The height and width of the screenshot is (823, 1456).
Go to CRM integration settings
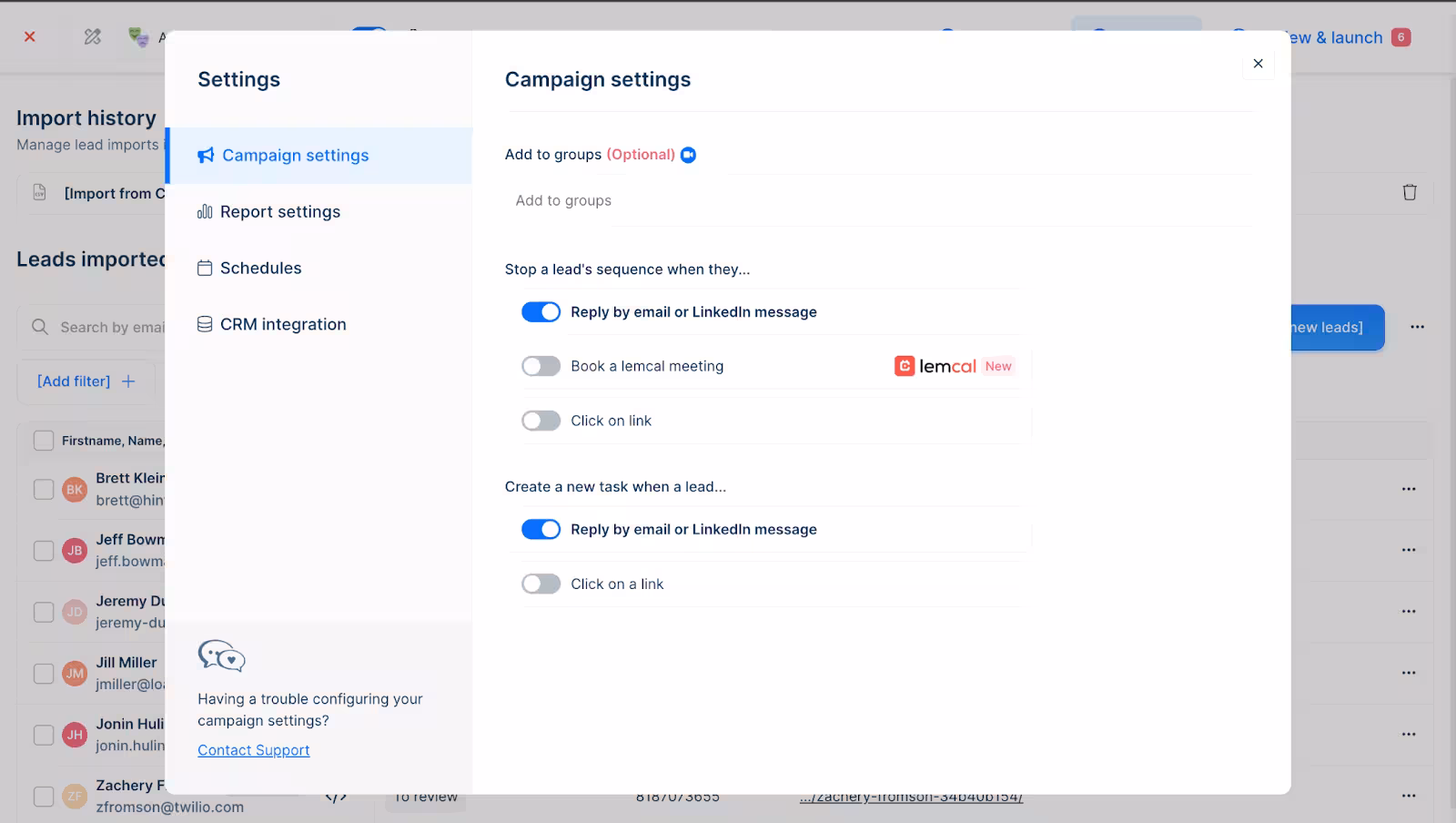coord(282,325)
